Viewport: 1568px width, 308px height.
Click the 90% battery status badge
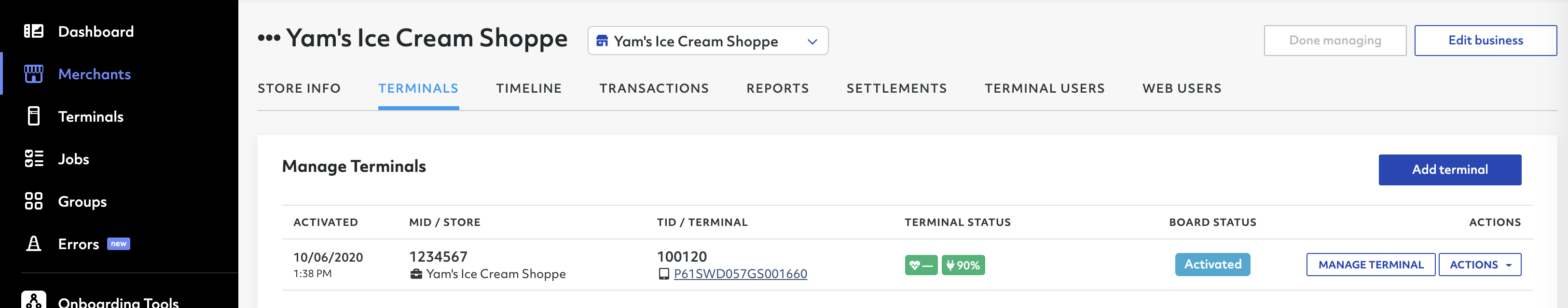point(963,266)
